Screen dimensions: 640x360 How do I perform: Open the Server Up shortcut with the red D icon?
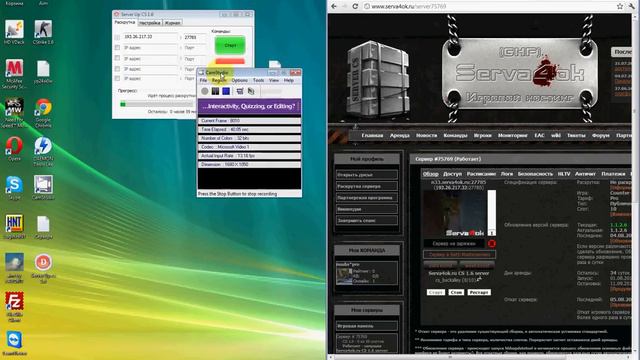click(x=43, y=268)
